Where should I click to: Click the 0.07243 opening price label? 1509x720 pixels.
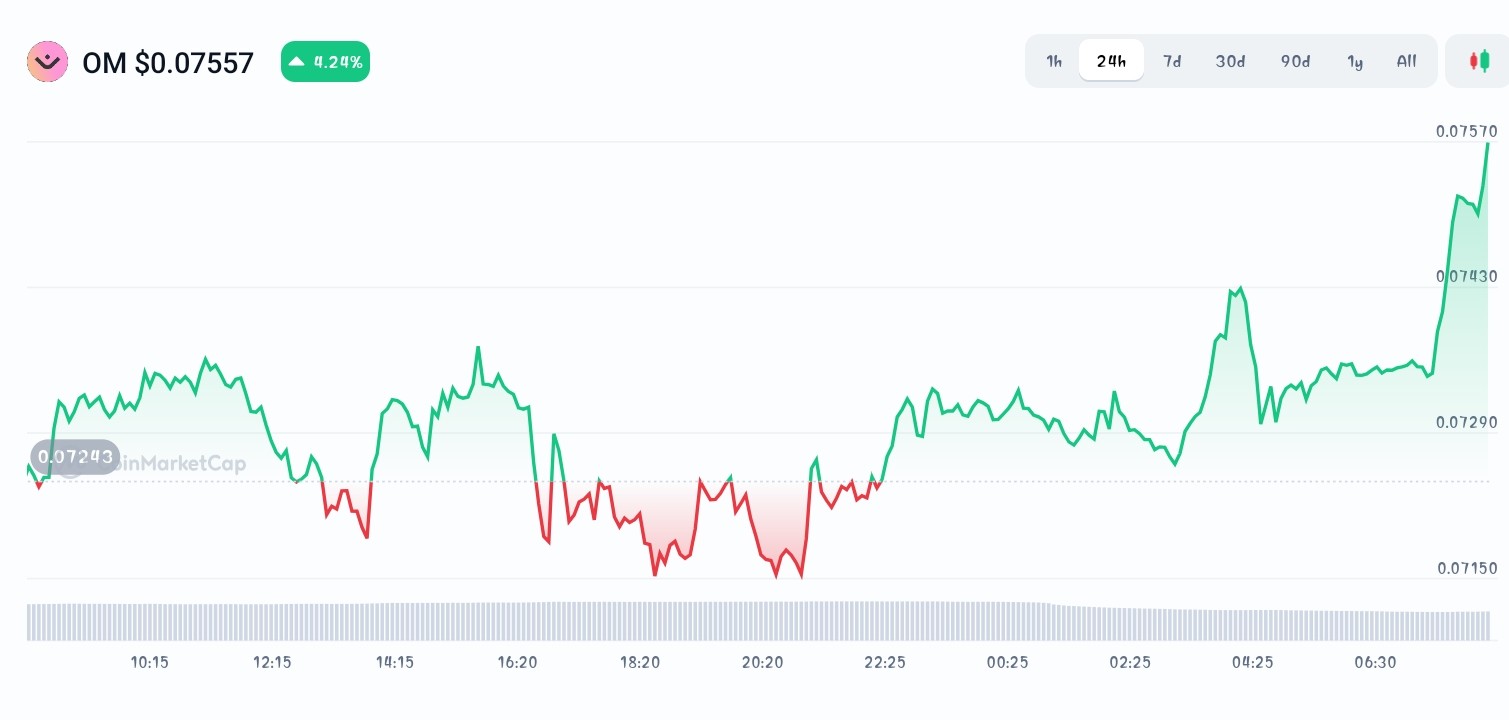point(75,457)
